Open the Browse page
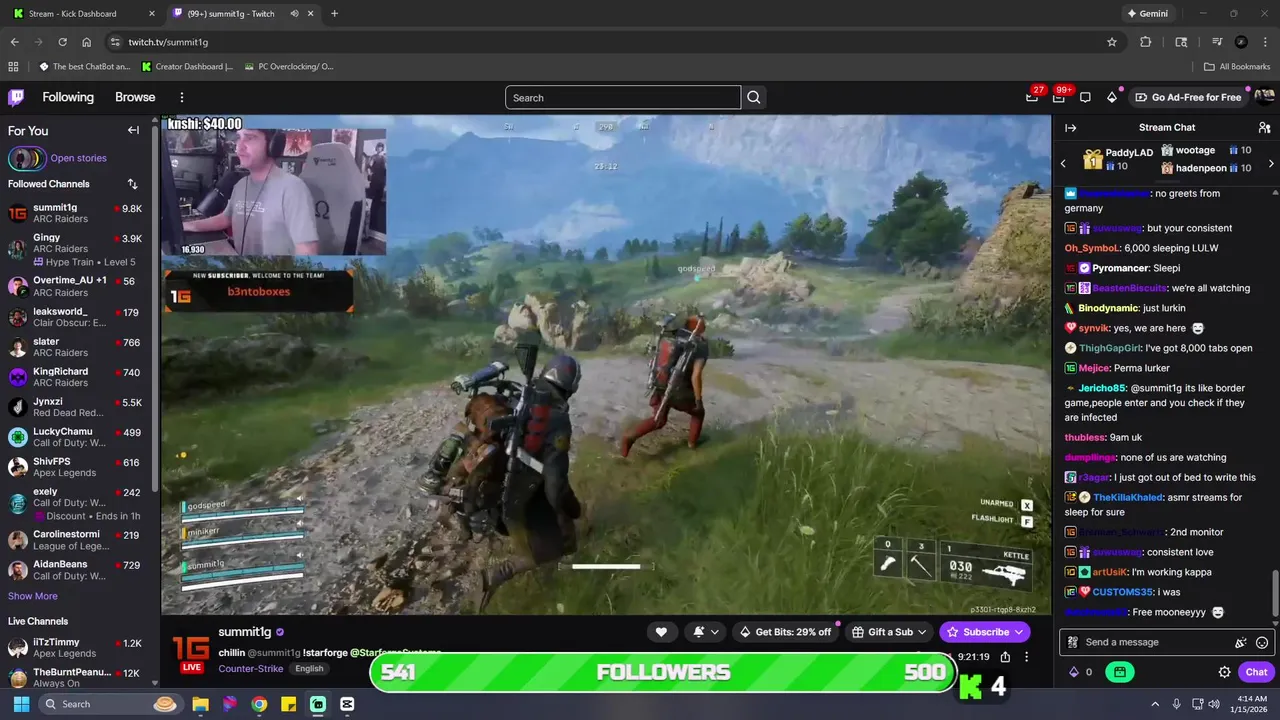Viewport: 1280px width, 720px height. point(135,97)
